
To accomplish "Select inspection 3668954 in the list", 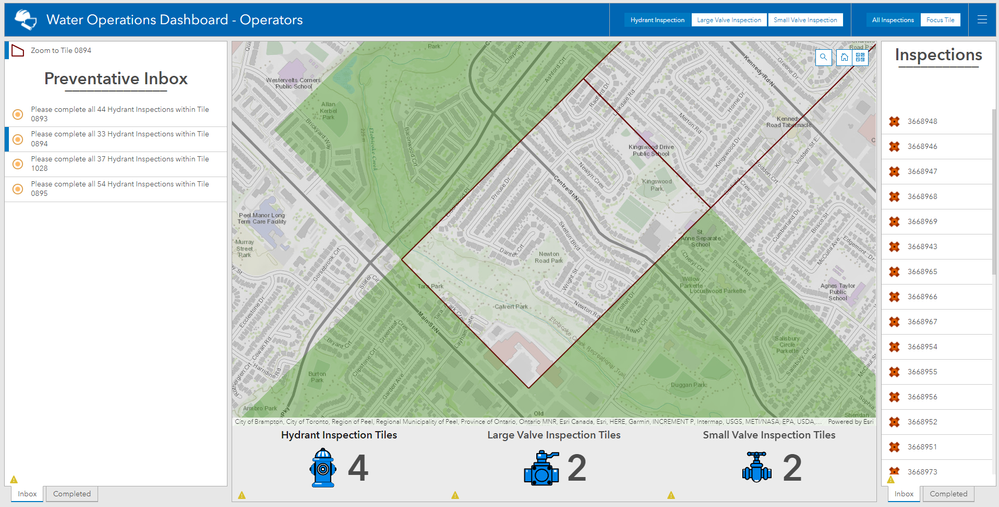I will pyautogui.click(x=937, y=346).
